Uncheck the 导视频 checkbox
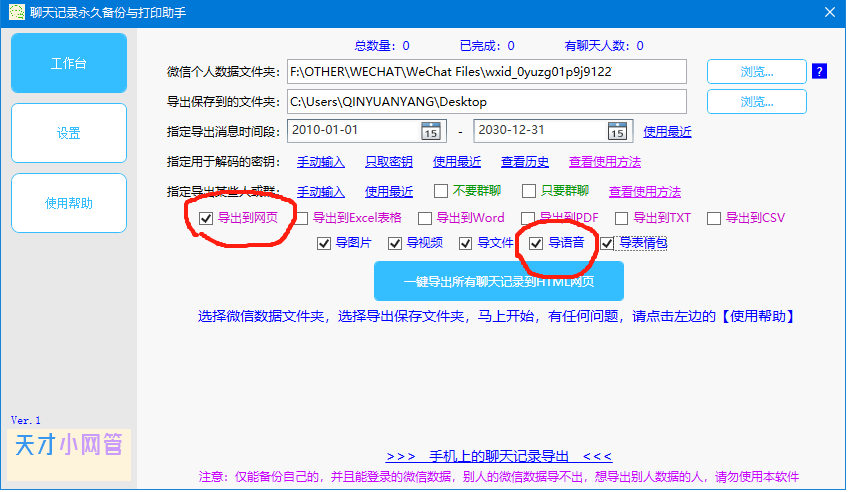 click(395, 244)
